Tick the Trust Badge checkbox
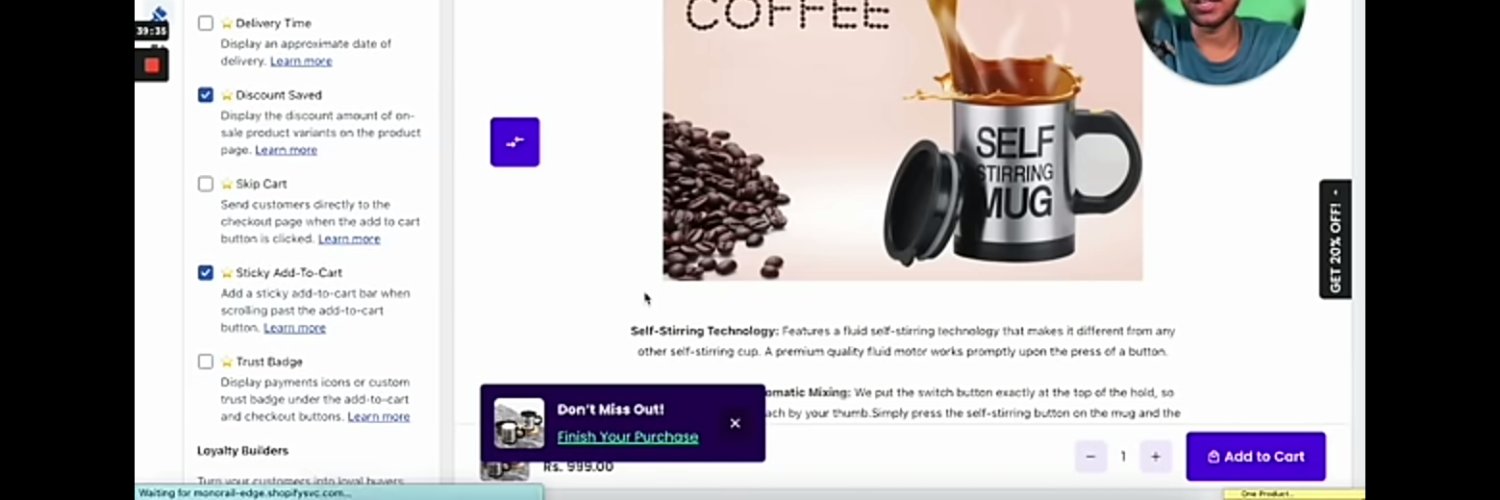The height and width of the screenshot is (500, 1500). coord(205,361)
